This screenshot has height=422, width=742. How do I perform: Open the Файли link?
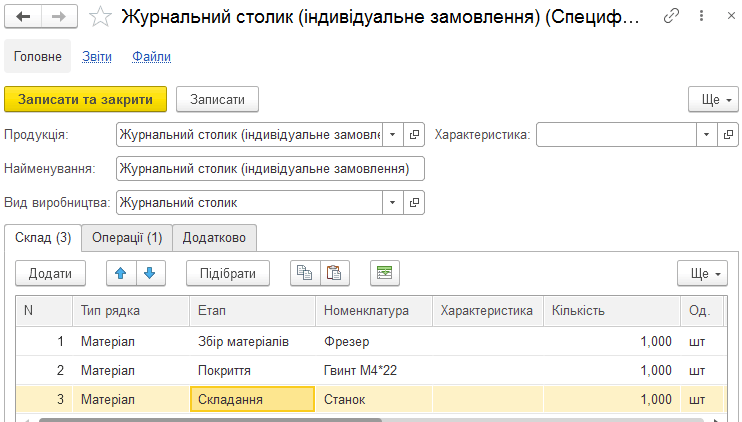(x=151, y=56)
